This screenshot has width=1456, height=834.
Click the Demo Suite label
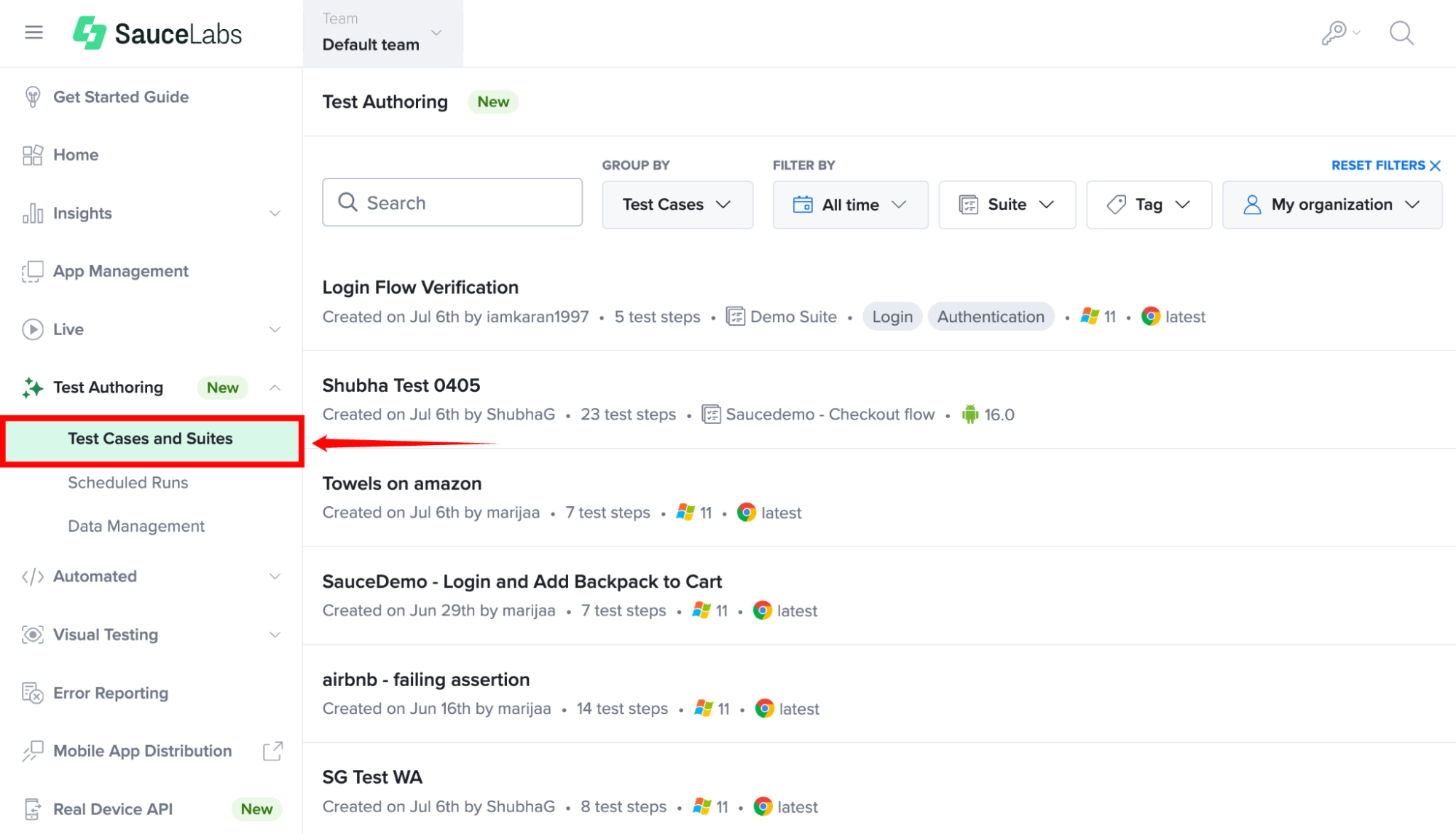(793, 317)
